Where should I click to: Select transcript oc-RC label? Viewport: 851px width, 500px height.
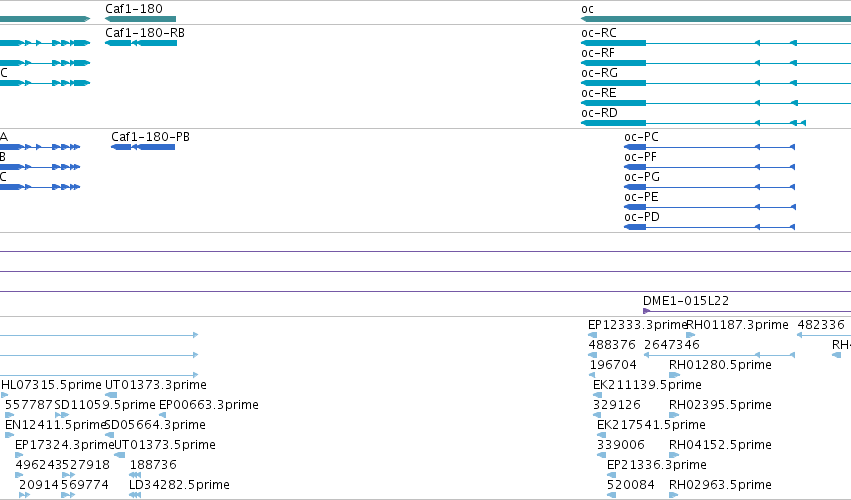pyautogui.click(x=599, y=33)
